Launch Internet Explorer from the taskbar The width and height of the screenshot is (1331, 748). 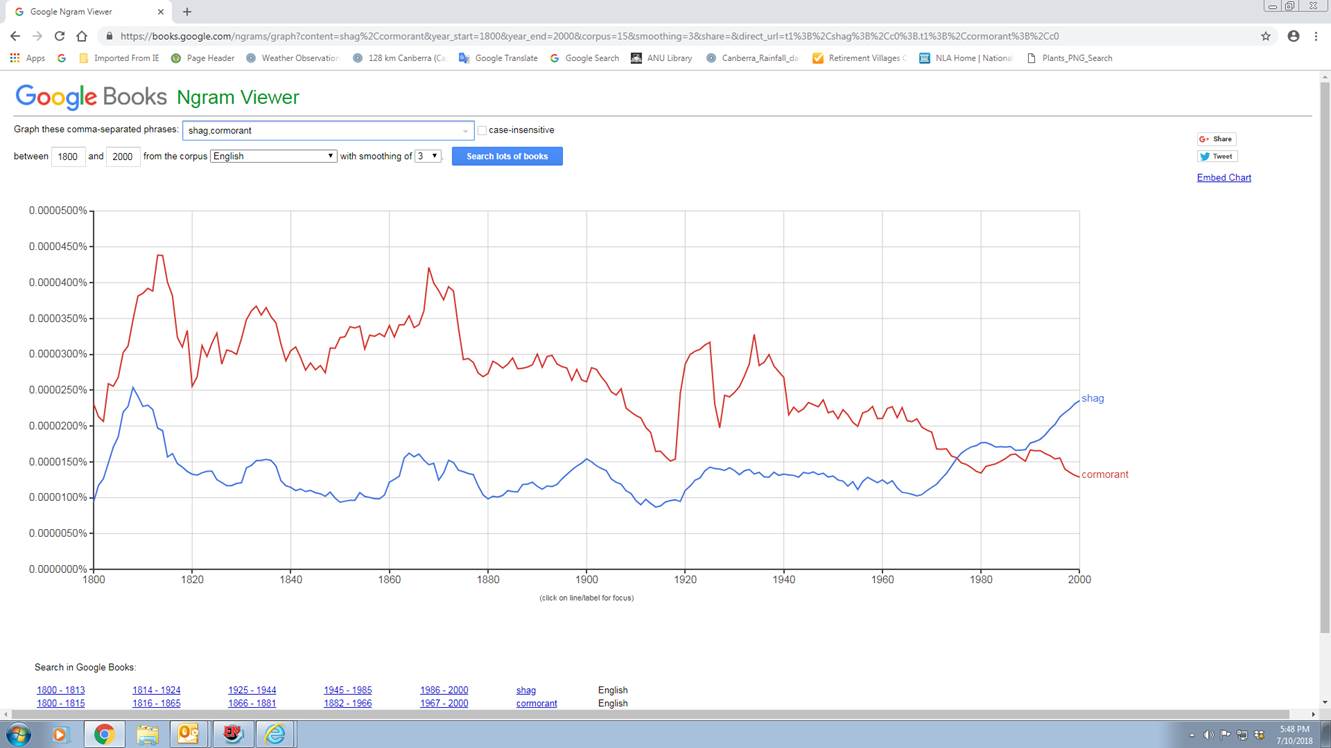tap(275, 734)
